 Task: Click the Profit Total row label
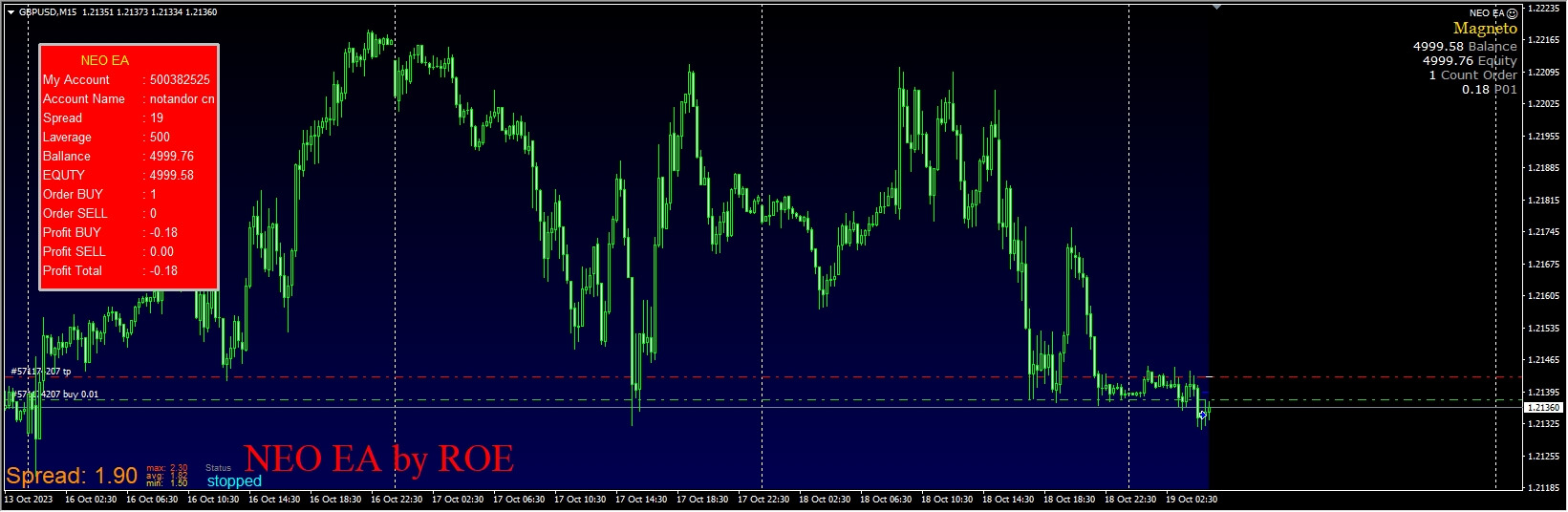pyautogui.click(x=73, y=270)
